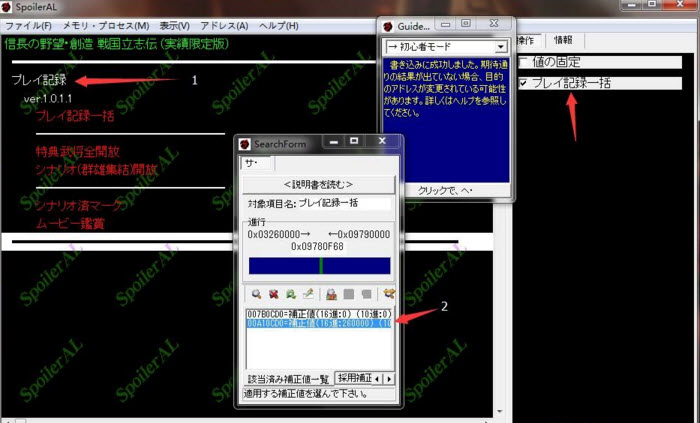Select the red プレイ記録一括 entry

75,116
